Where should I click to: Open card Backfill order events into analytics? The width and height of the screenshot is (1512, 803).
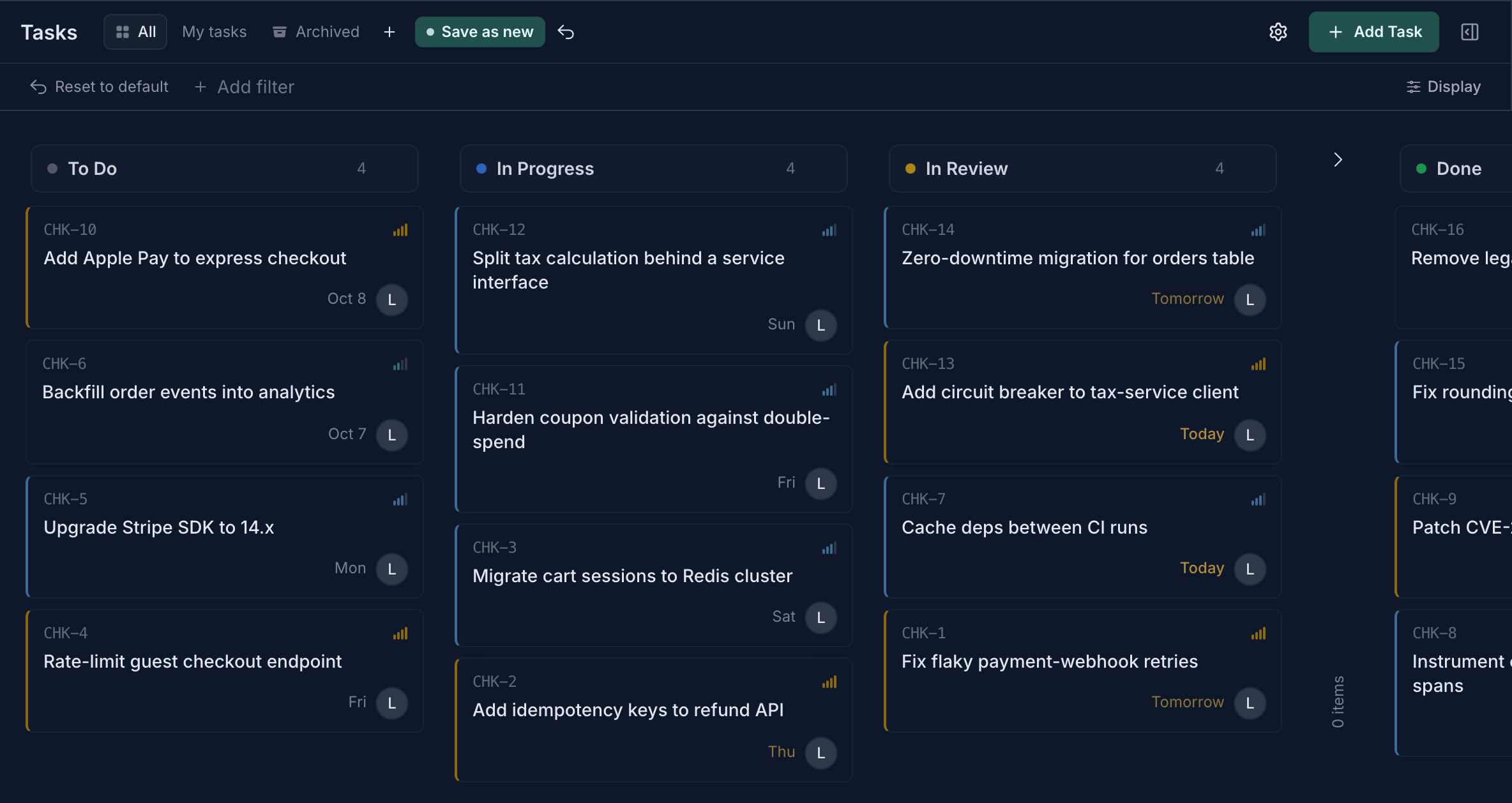(x=225, y=402)
